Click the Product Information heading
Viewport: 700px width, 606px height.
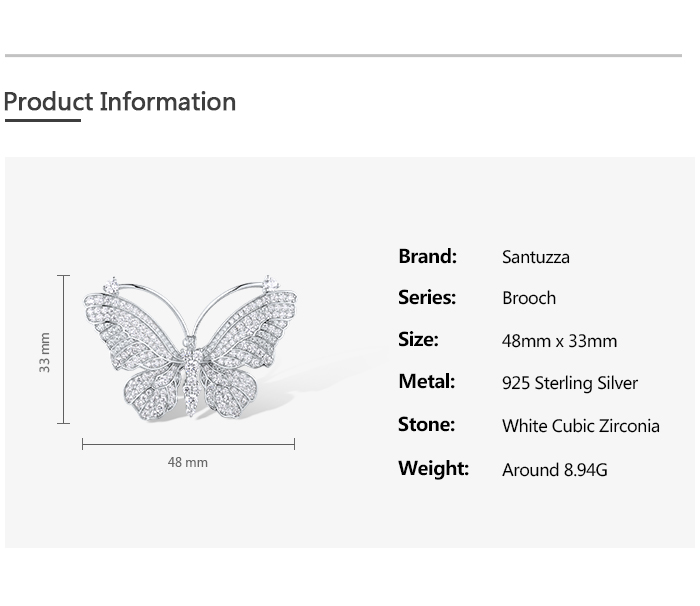[120, 102]
